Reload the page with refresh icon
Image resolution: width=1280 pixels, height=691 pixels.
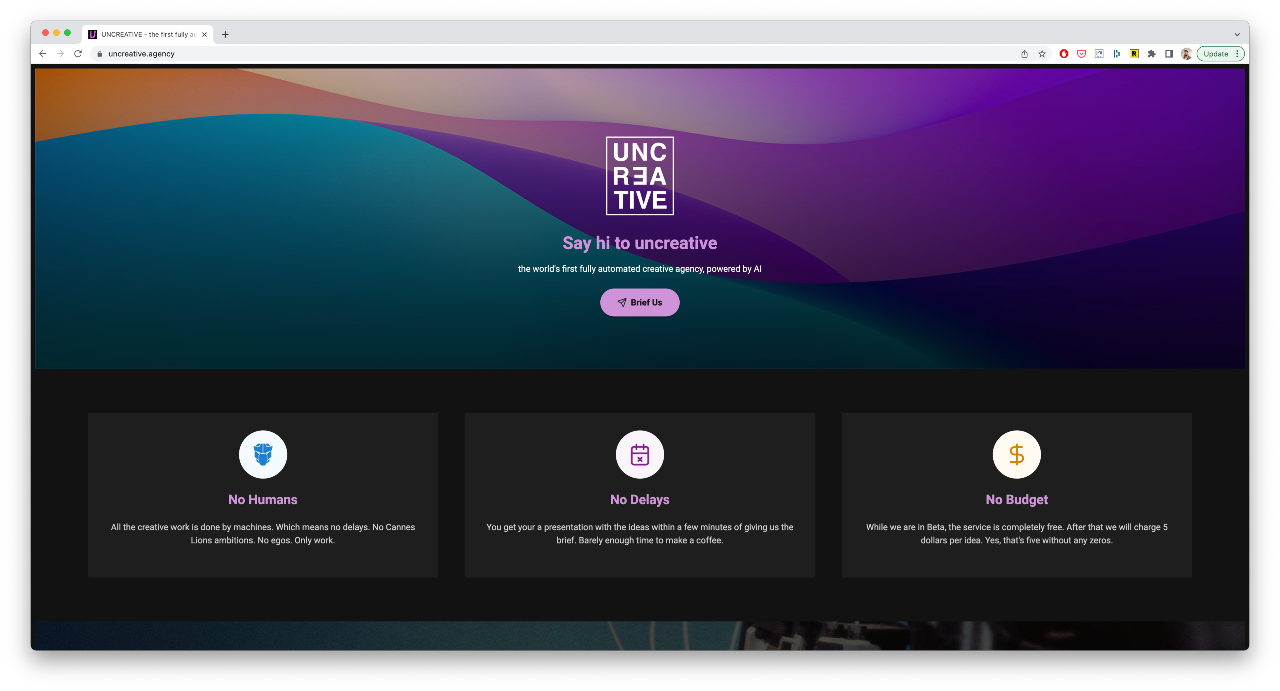(x=78, y=53)
